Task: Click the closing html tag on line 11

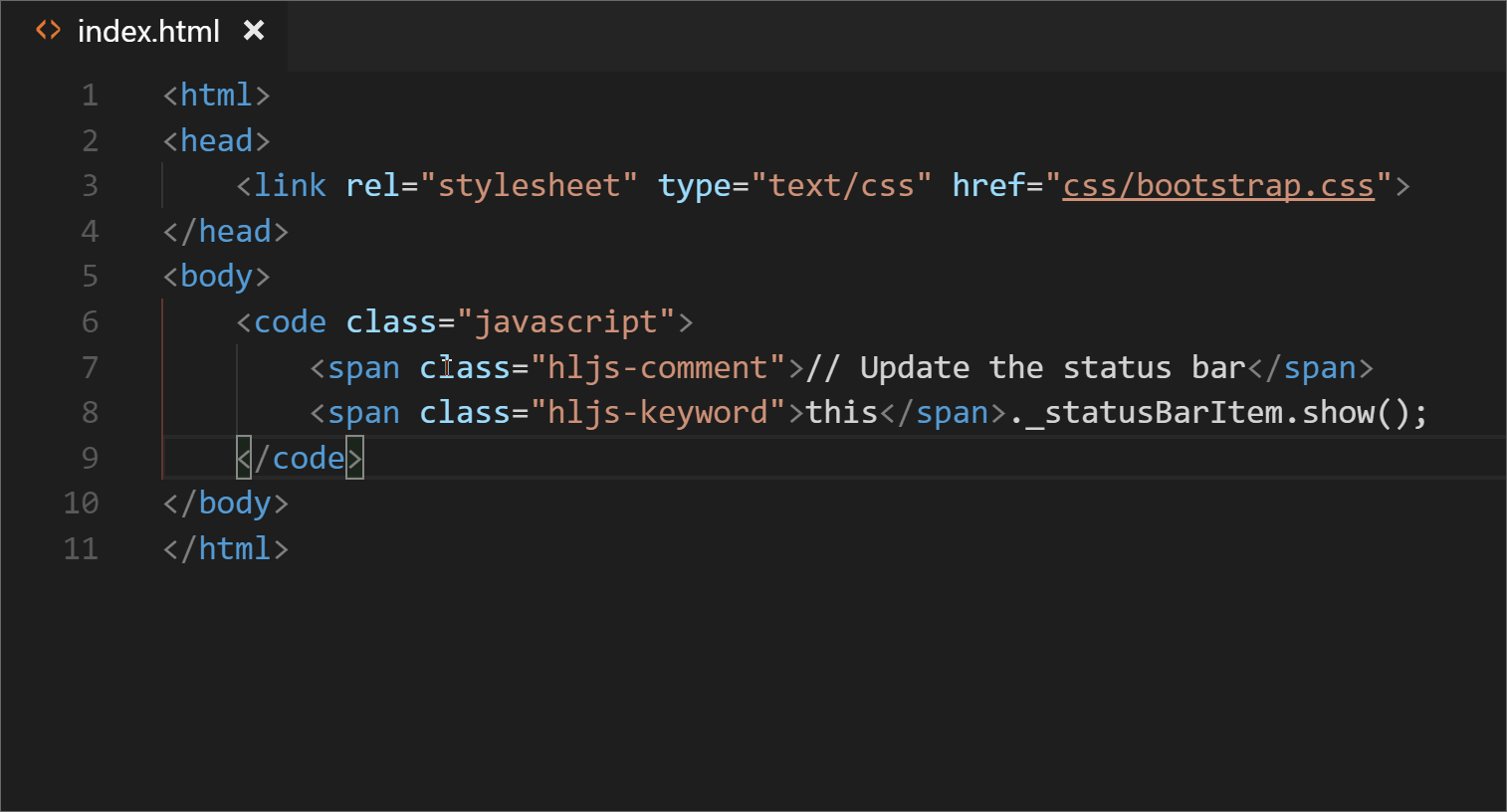Action: (x=226, y=548)
